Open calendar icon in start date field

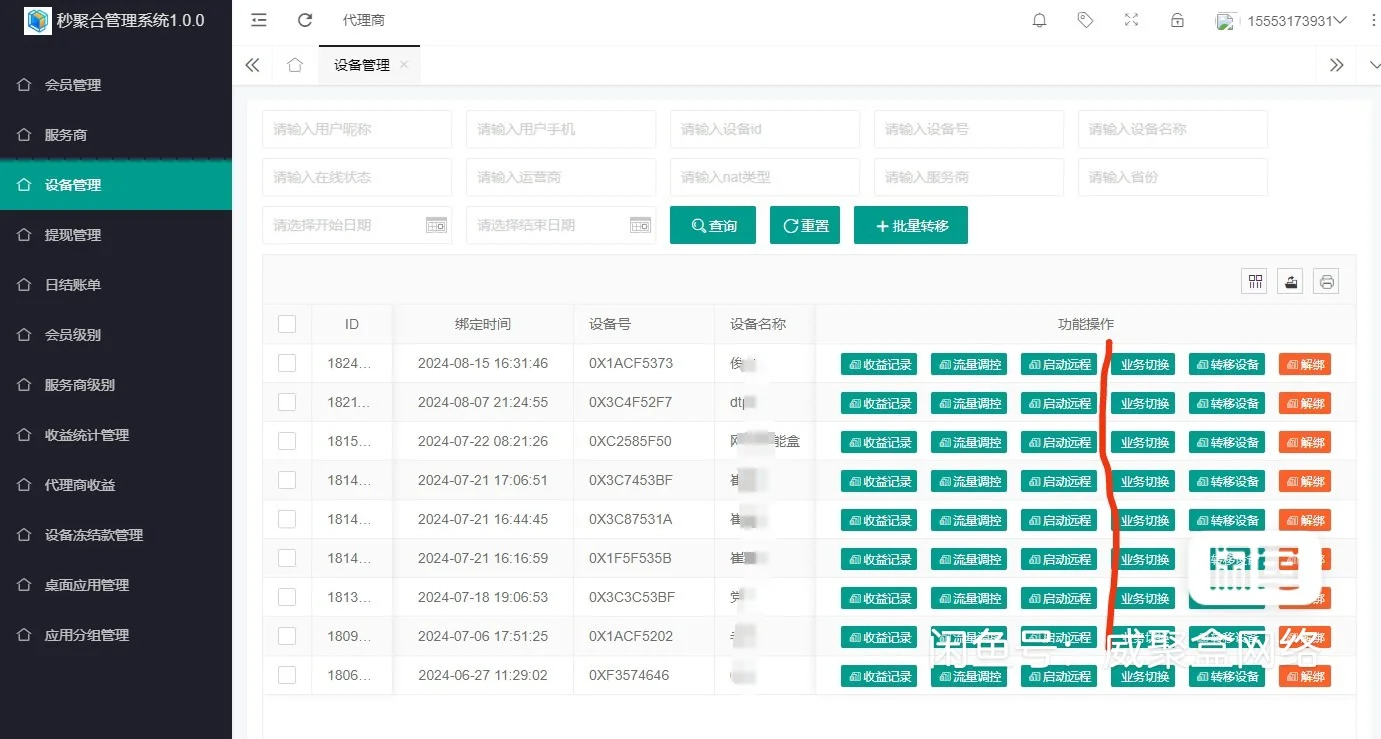tap(436, 225)
